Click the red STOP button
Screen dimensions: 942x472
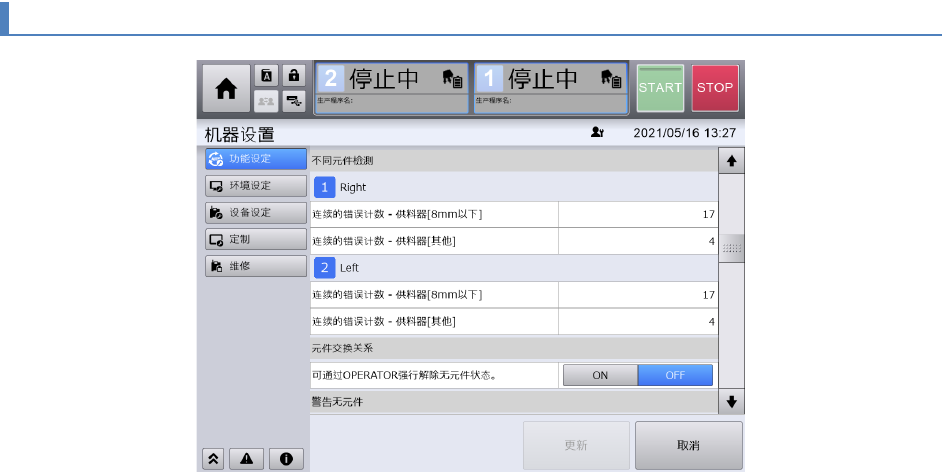[x=715, y=88]
